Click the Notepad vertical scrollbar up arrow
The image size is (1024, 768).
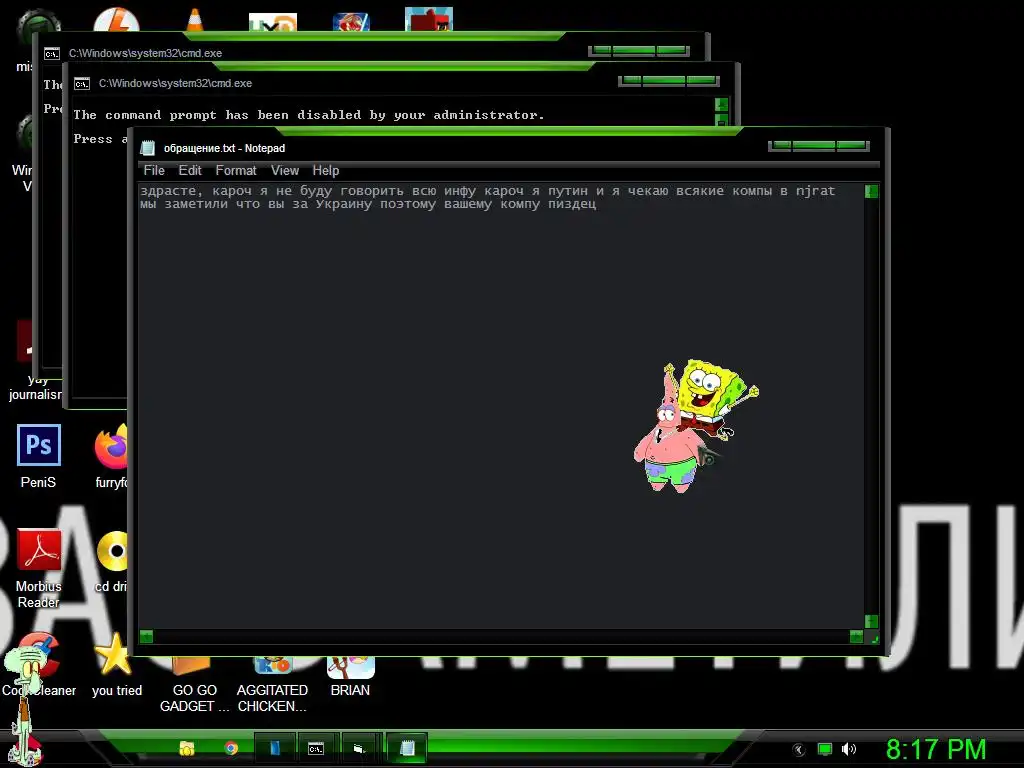(x=871, y=191)
